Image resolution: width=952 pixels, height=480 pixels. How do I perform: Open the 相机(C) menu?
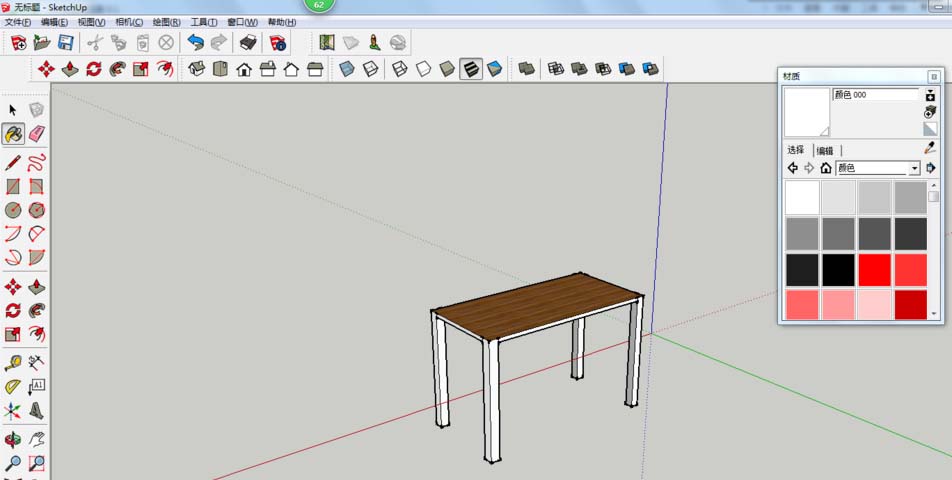129,22
